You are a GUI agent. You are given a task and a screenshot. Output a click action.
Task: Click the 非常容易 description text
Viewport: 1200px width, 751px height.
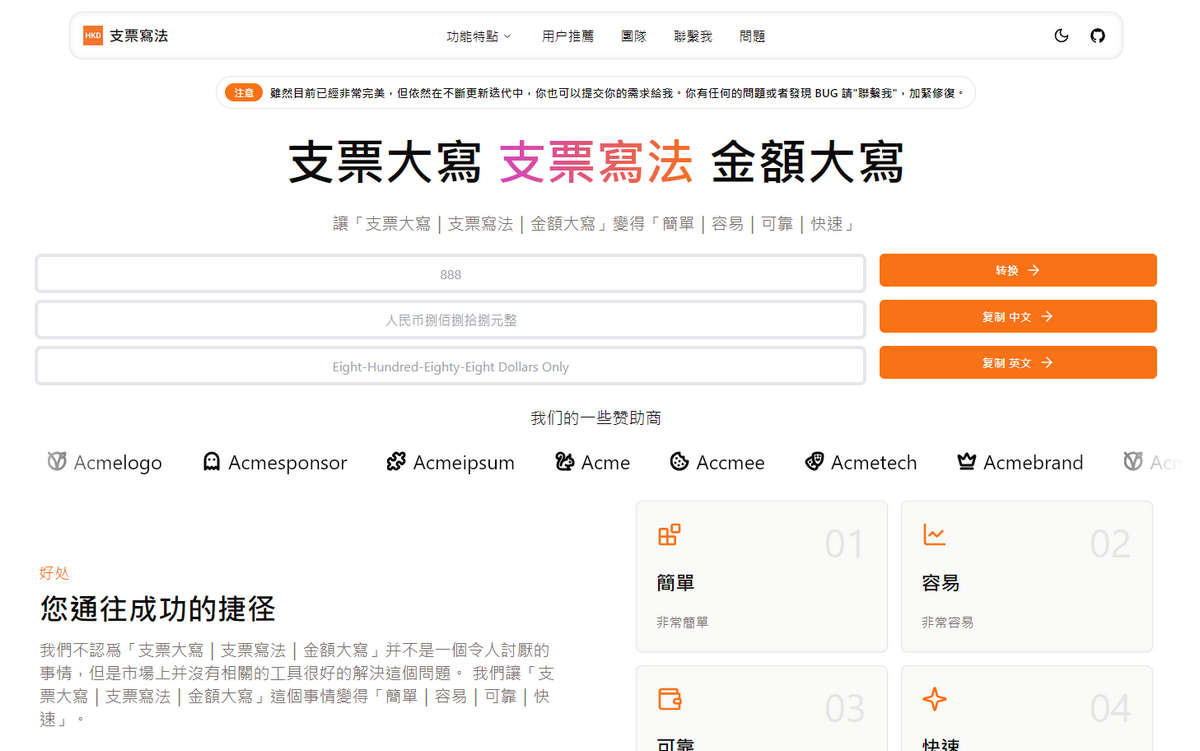(947, 622)
